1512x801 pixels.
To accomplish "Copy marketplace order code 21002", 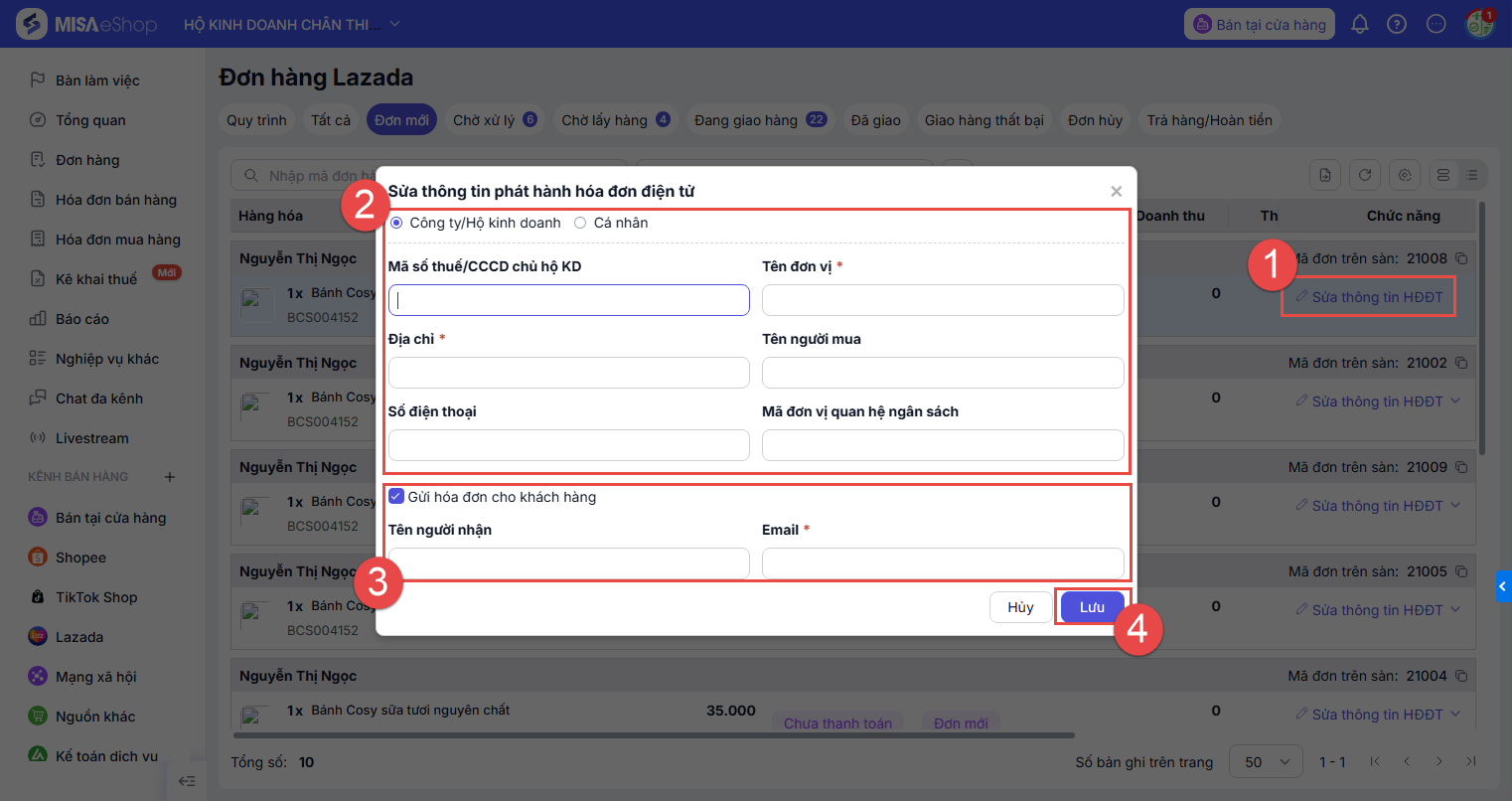I will [1461, 363].
